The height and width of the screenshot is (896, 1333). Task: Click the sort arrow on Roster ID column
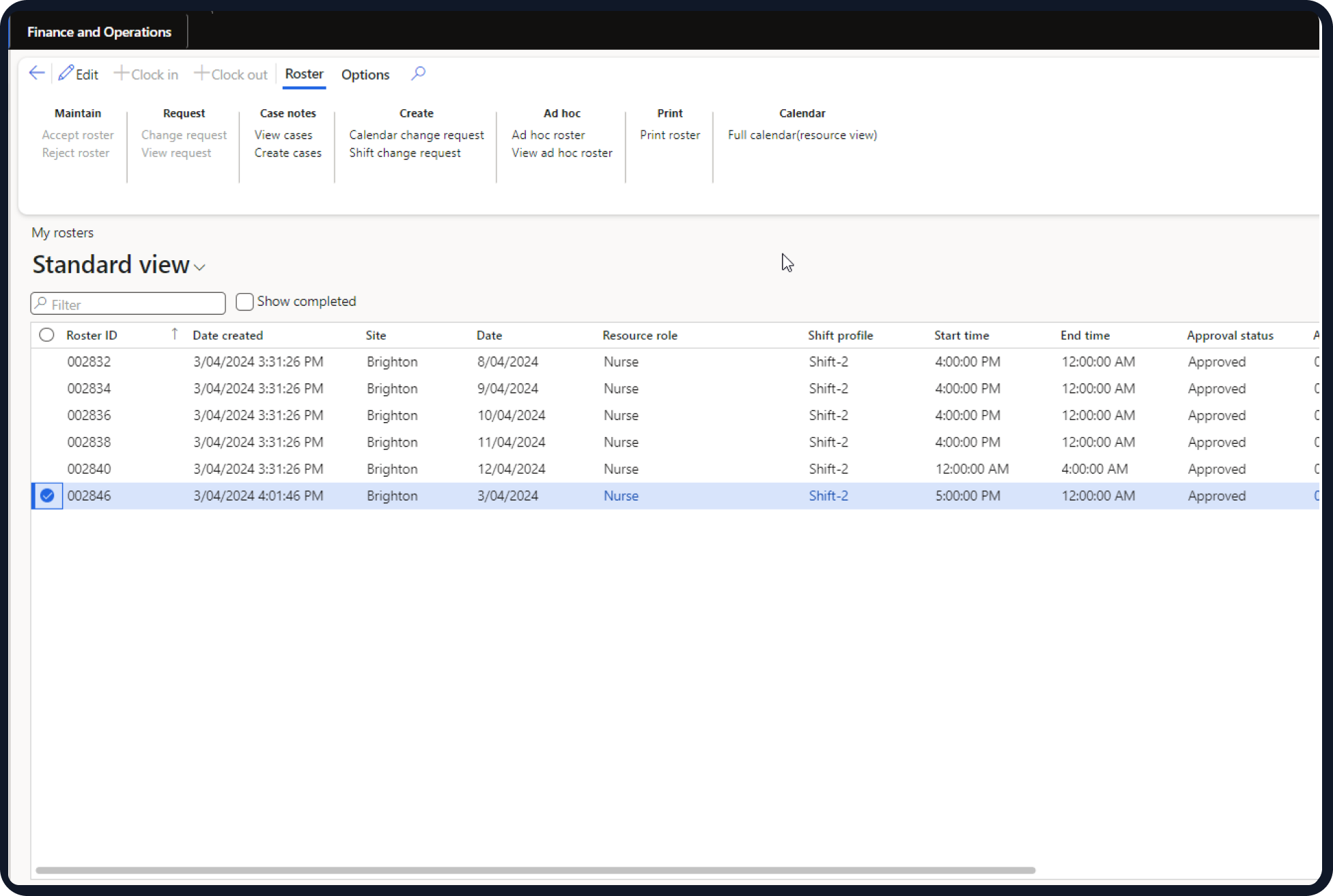click(175, 334)
